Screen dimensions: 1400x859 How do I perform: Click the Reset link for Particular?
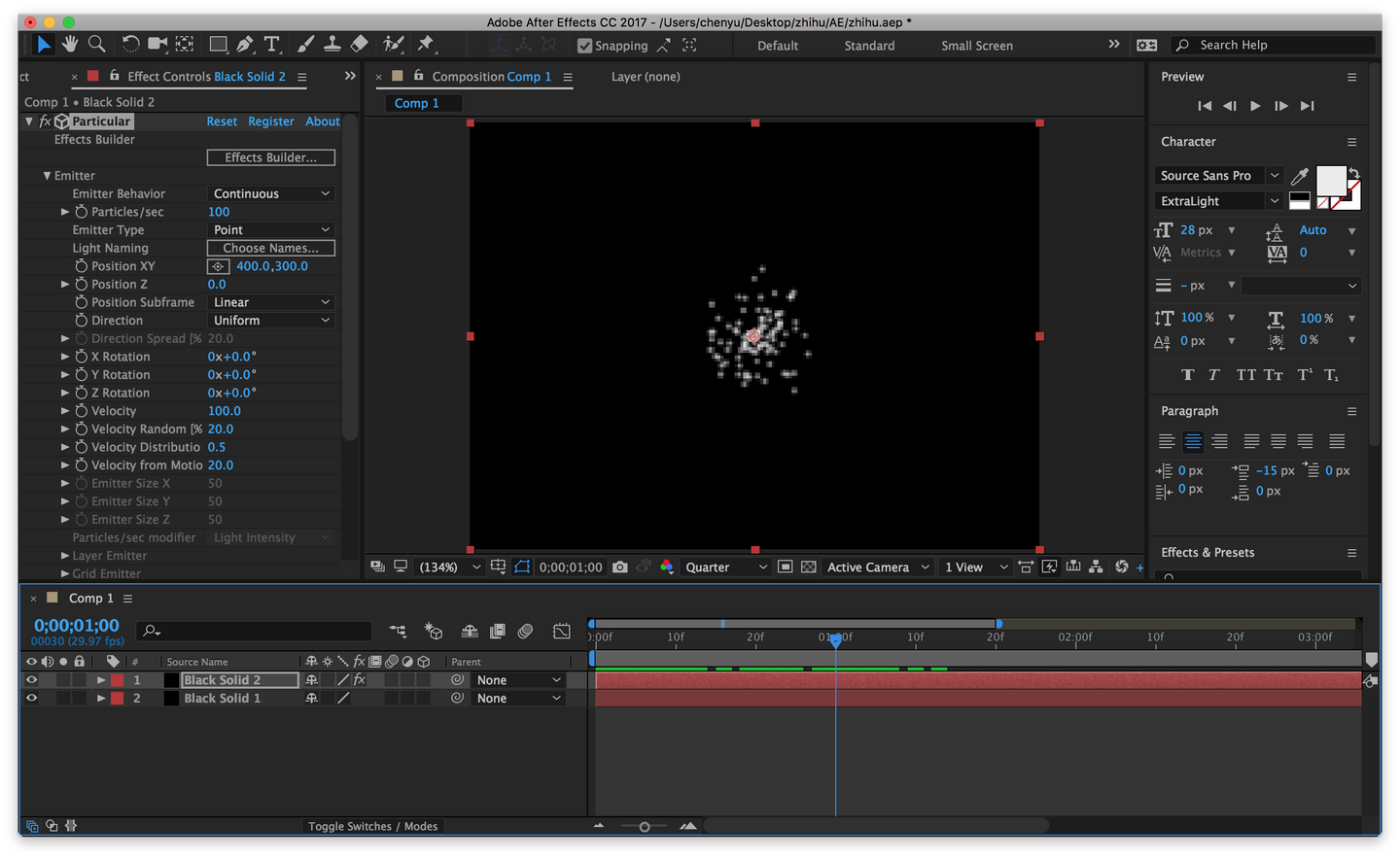(x=222, y=121)
